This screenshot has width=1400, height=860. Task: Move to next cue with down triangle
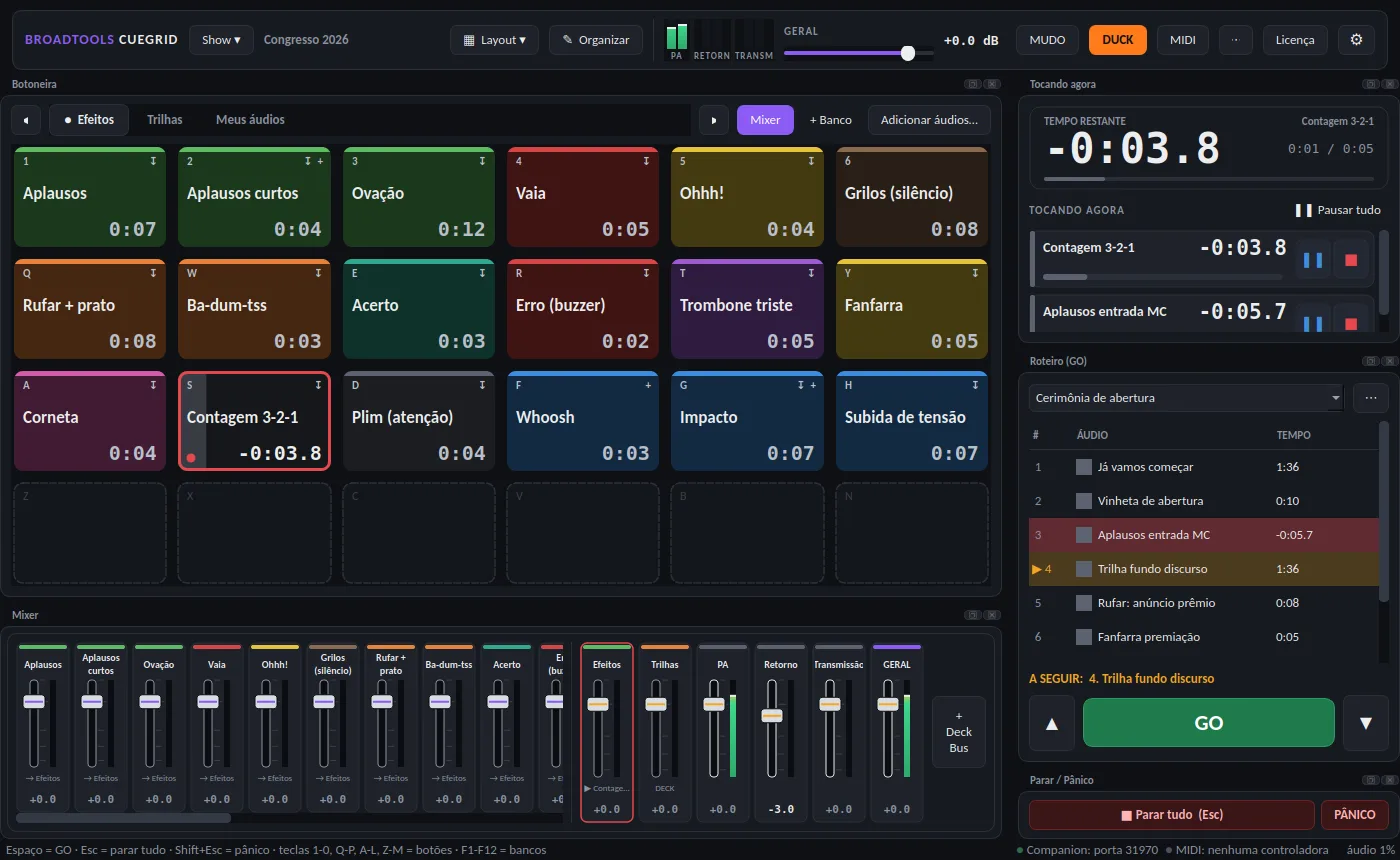(1366, 723)
